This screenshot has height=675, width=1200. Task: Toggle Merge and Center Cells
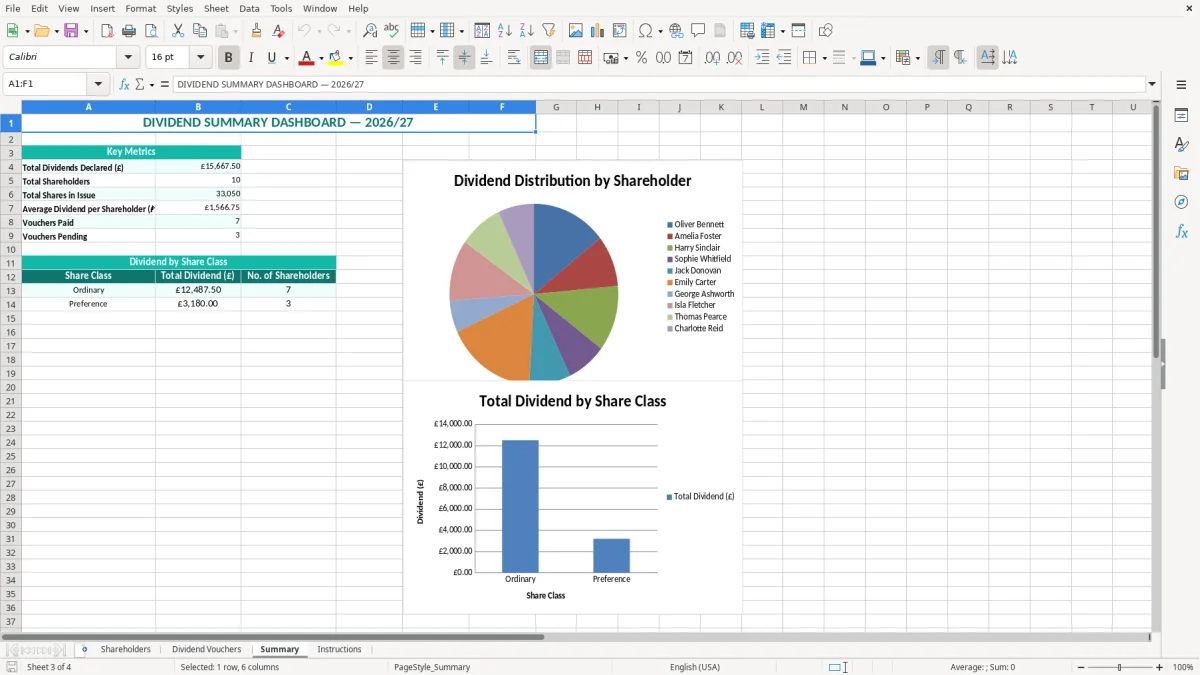(541, 58)
